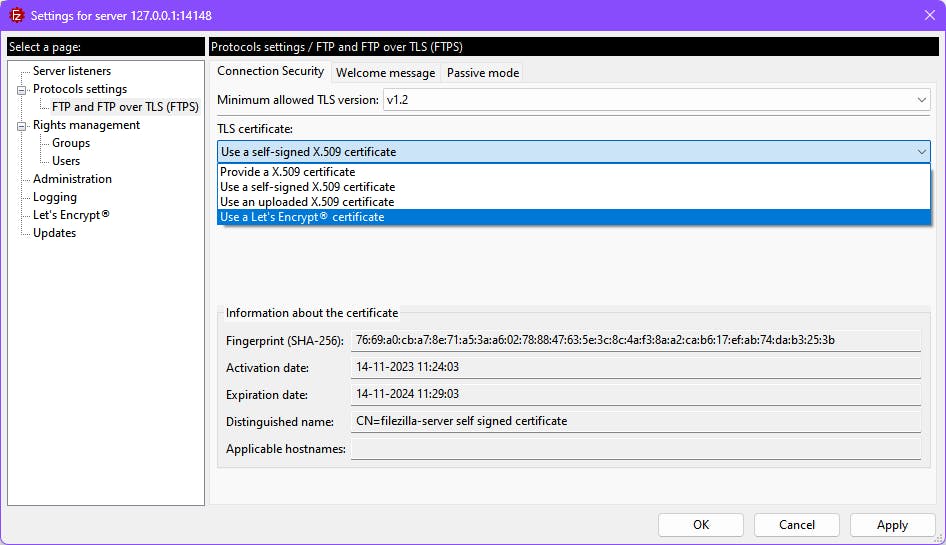Select FTP and FTP over TLS (FTPS) page
The height and width of the screenshot is (545, 946).
click(x=125, y=107)
